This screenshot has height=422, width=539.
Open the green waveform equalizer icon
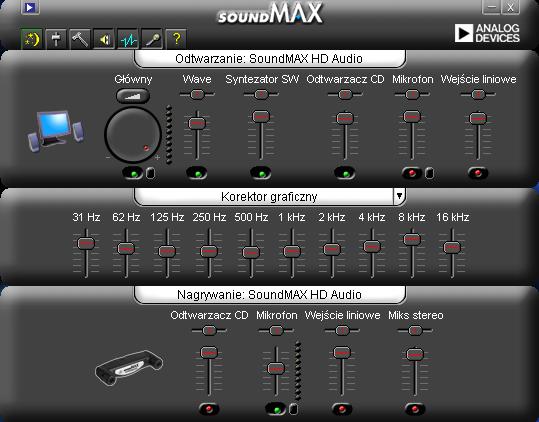[x=128, y=39]
